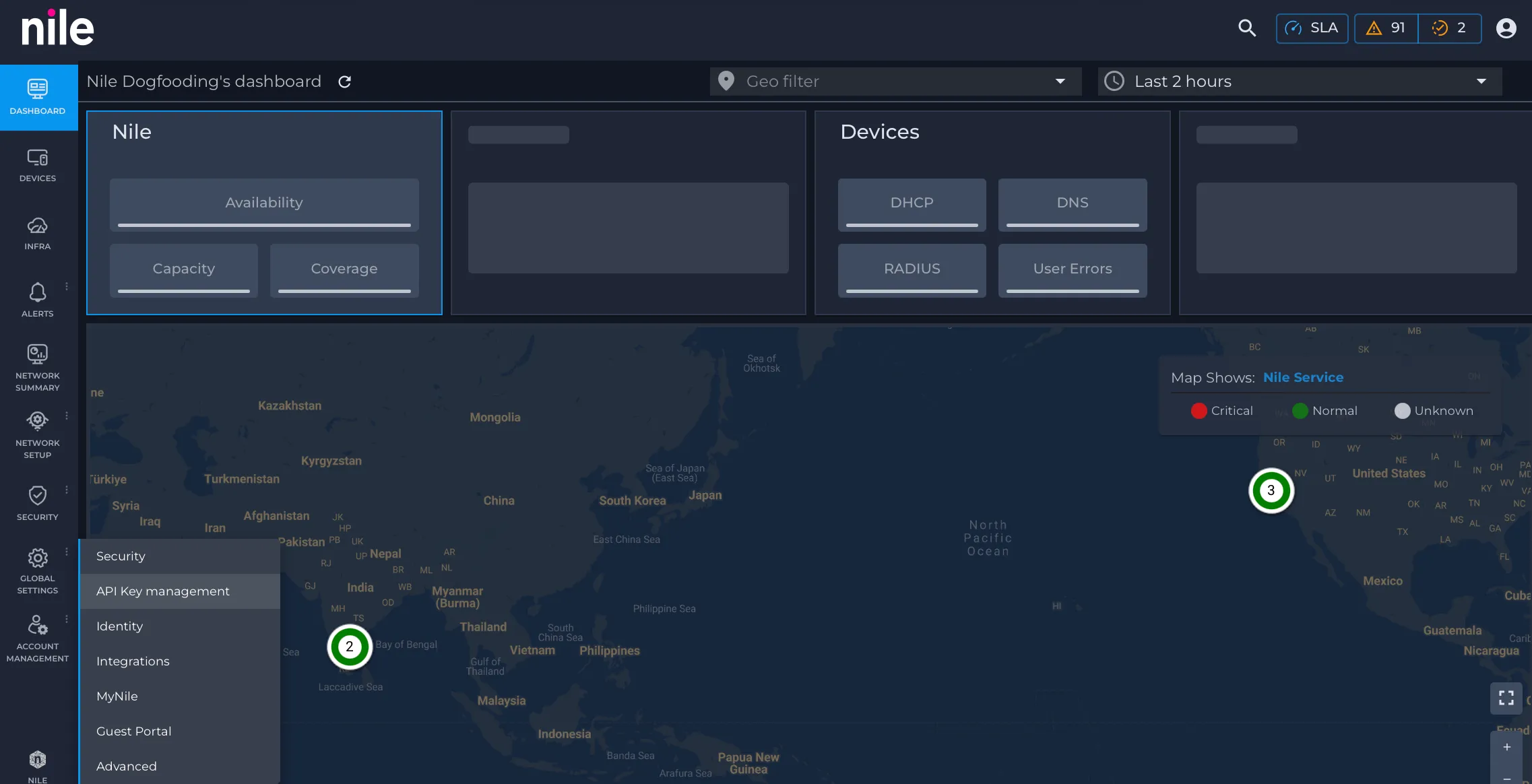This screenshot has width=1532, height=784.
Task: Click the Nile Service map link
Action: tap(1303, 378)
